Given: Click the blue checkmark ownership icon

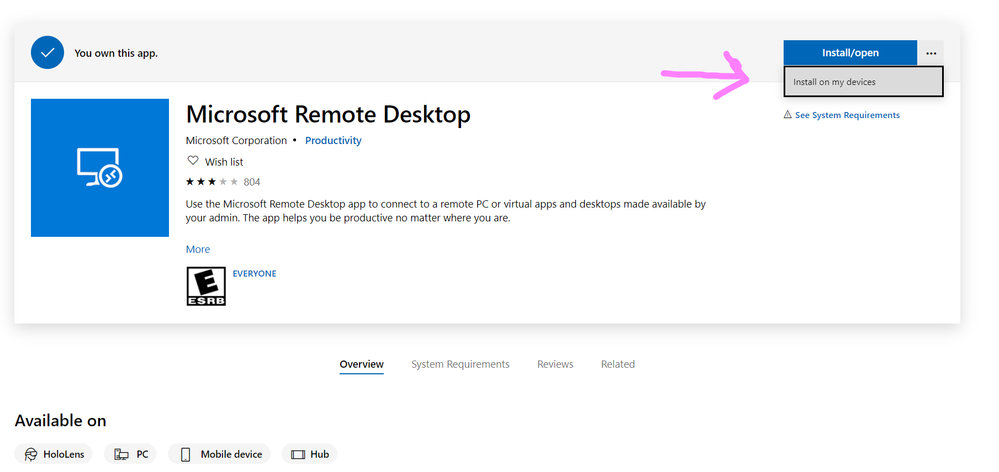Looking at the screenshot, I should (x=47, y=53).
